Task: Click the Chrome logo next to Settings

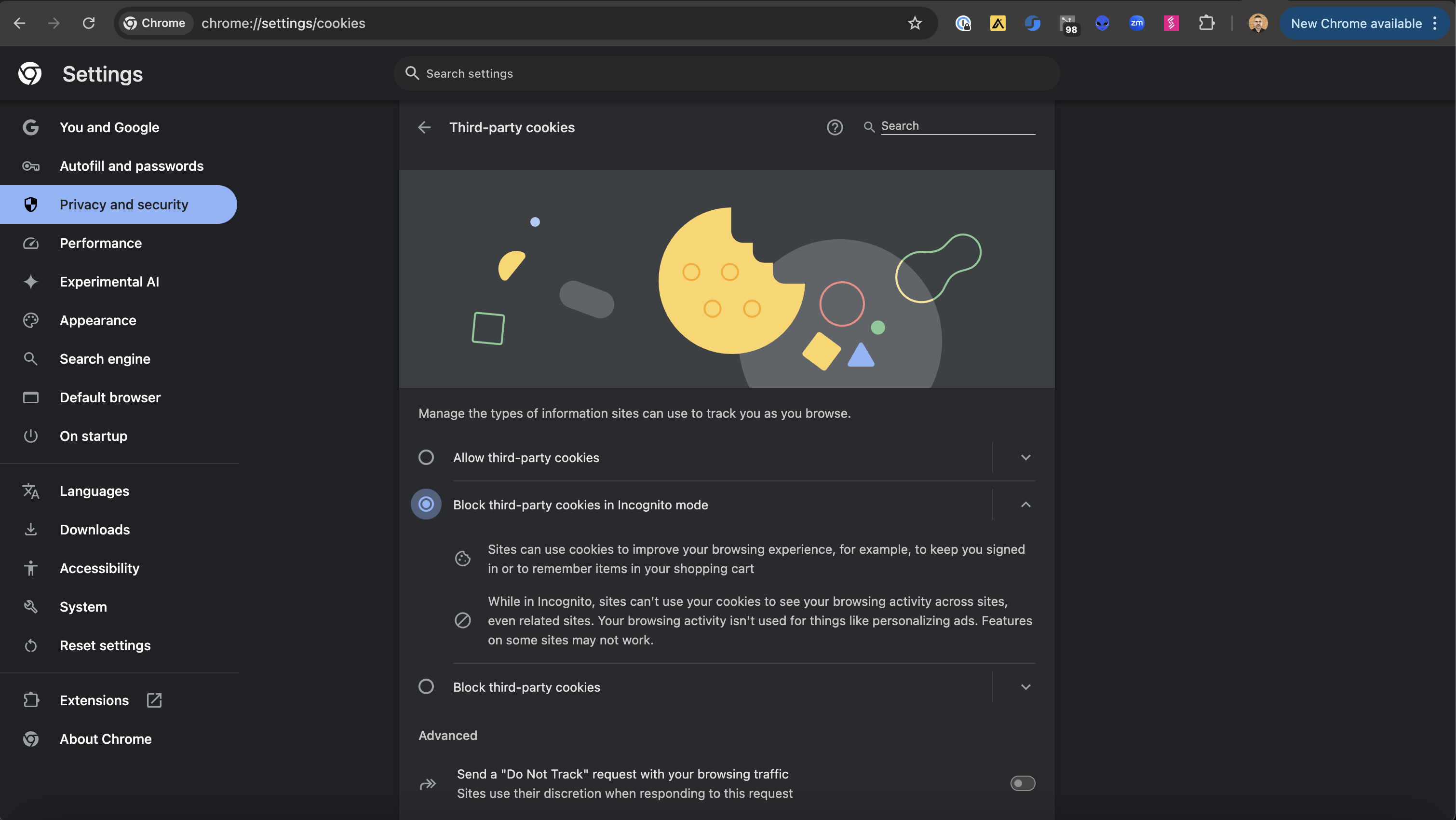Action: pos(30,73)
